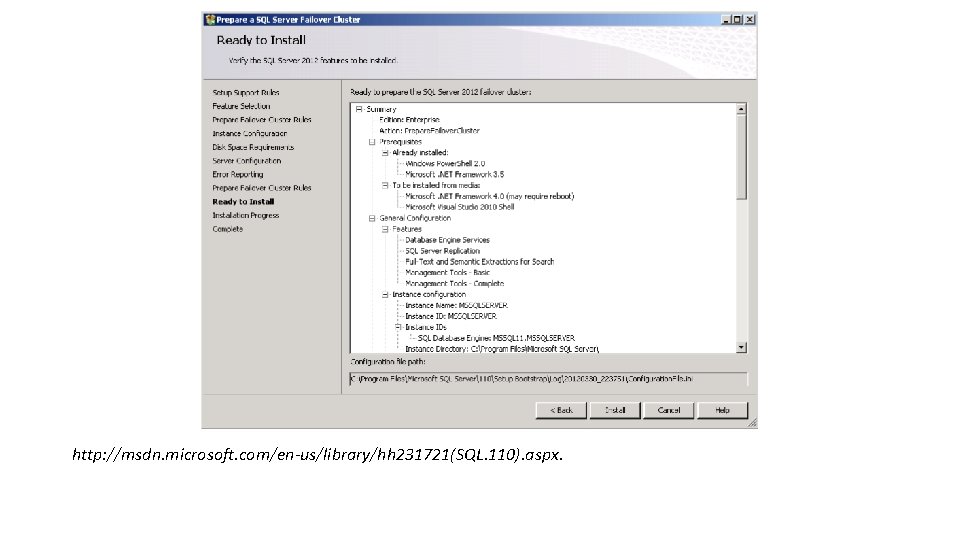Select the Ready to Install step
The image size is (960, 540).
(243, 201)
